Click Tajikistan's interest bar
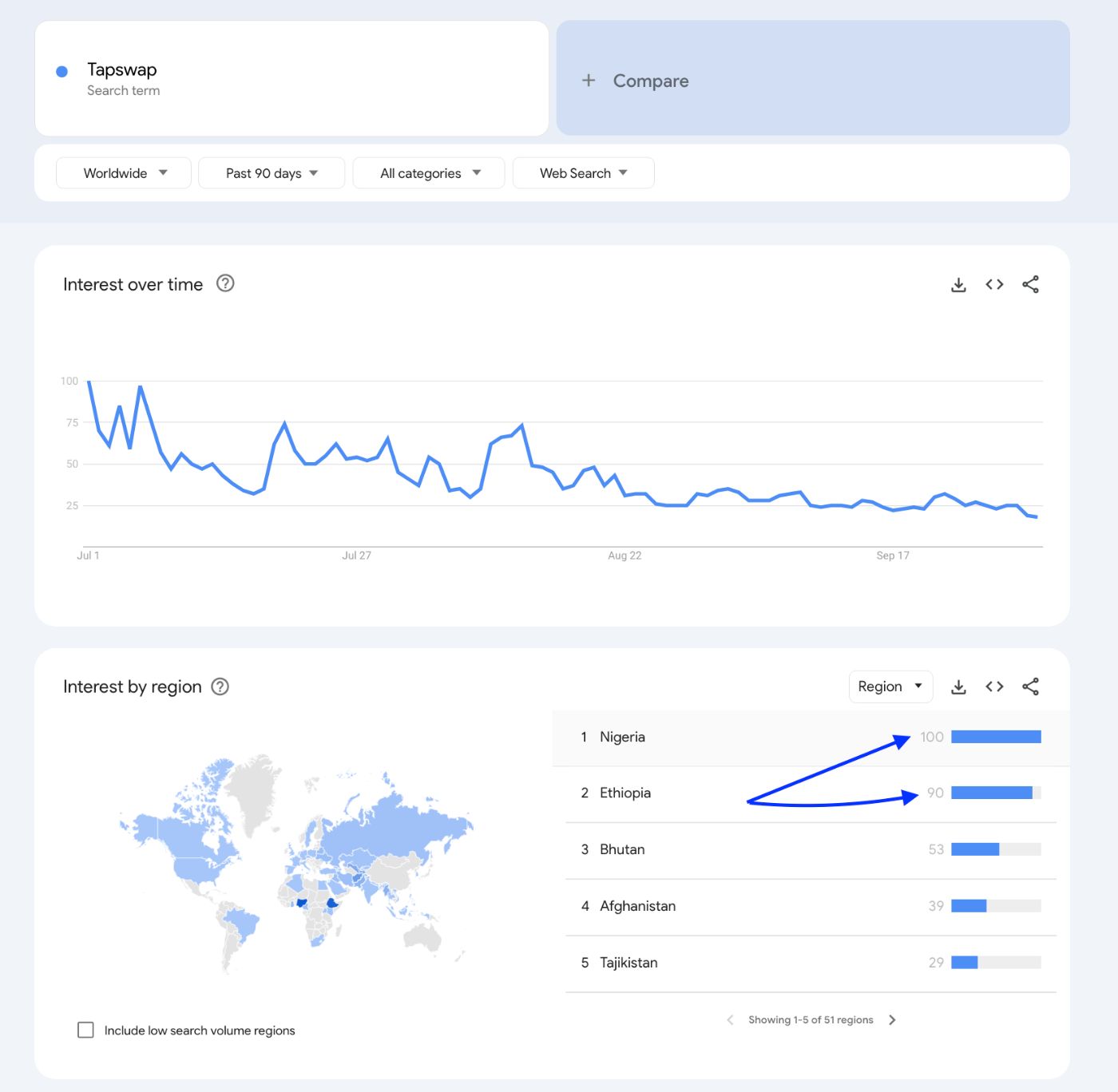Screen dimensions: 1118x1092 point(996,963)
